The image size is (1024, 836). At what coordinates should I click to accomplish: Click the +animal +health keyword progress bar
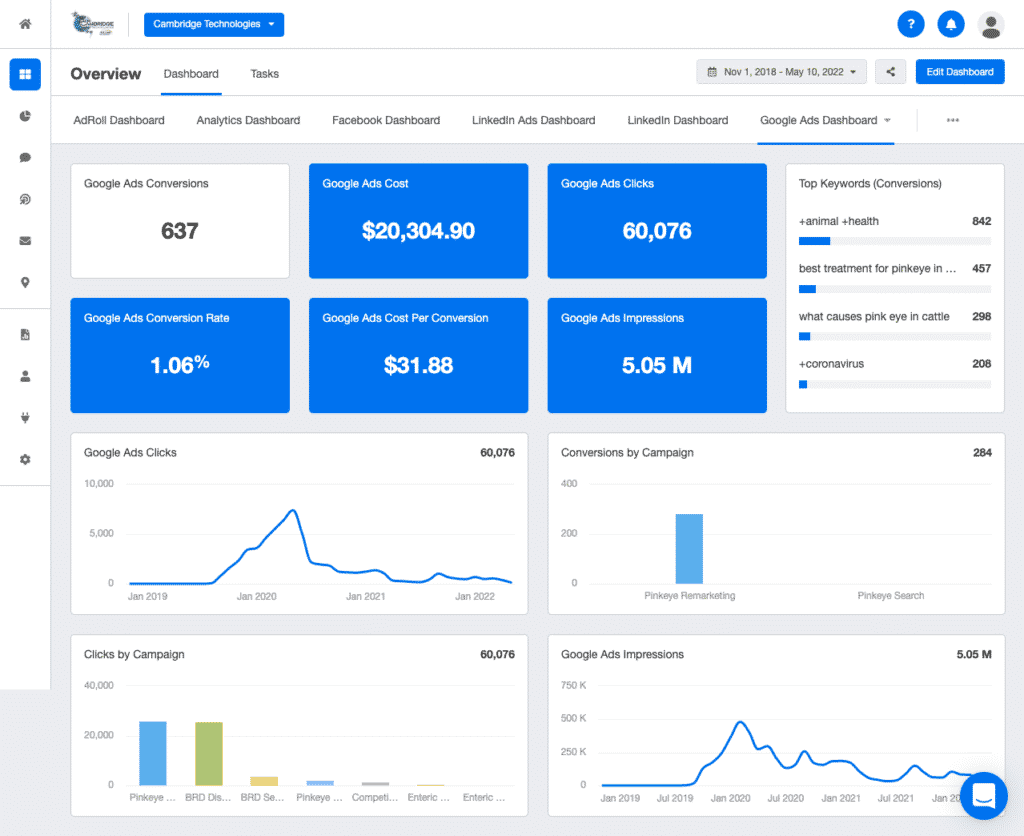pos(895,241)
